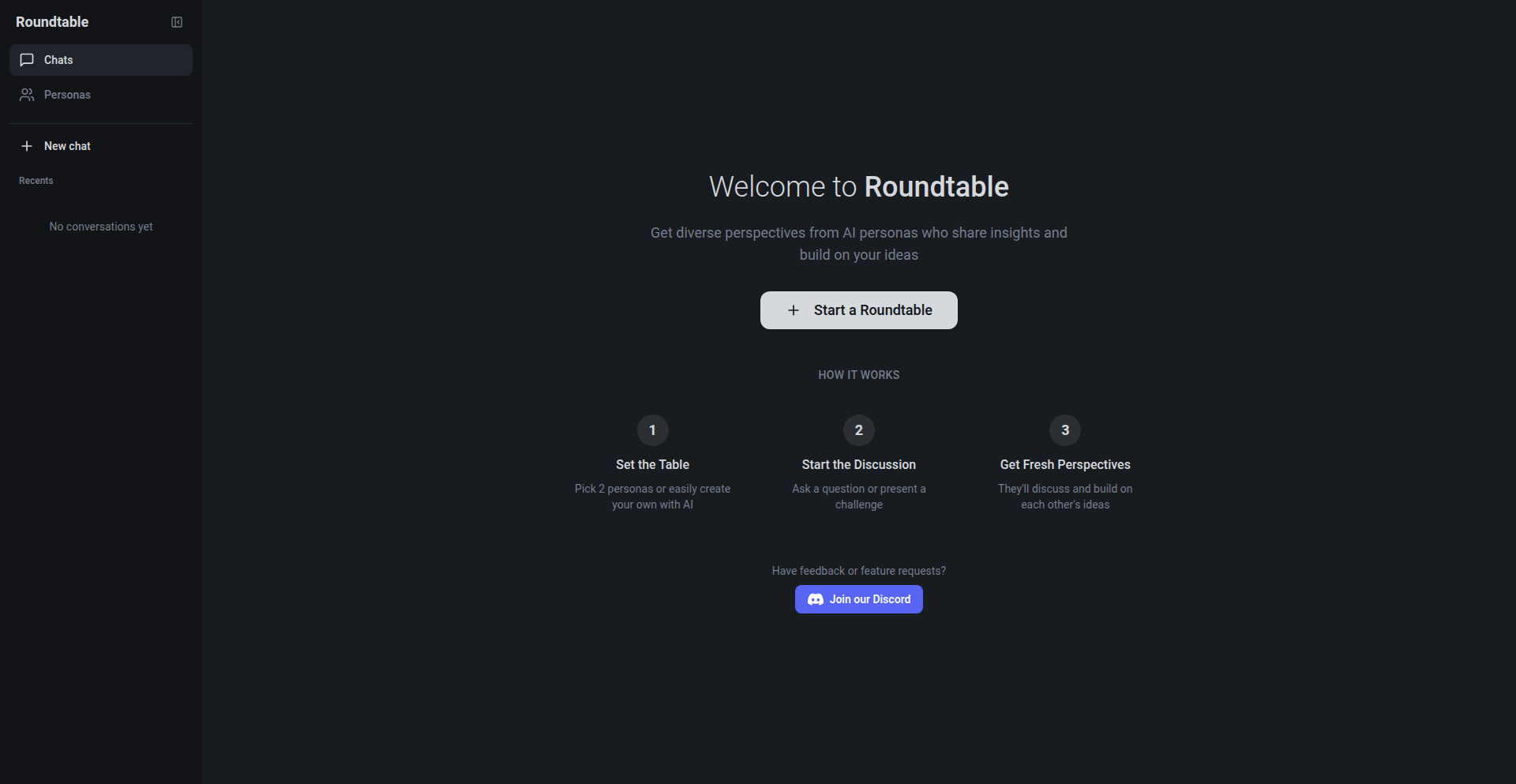Screen dimensions: 1516x784
Task: Start a new chat
Action: tap(66, 145)
